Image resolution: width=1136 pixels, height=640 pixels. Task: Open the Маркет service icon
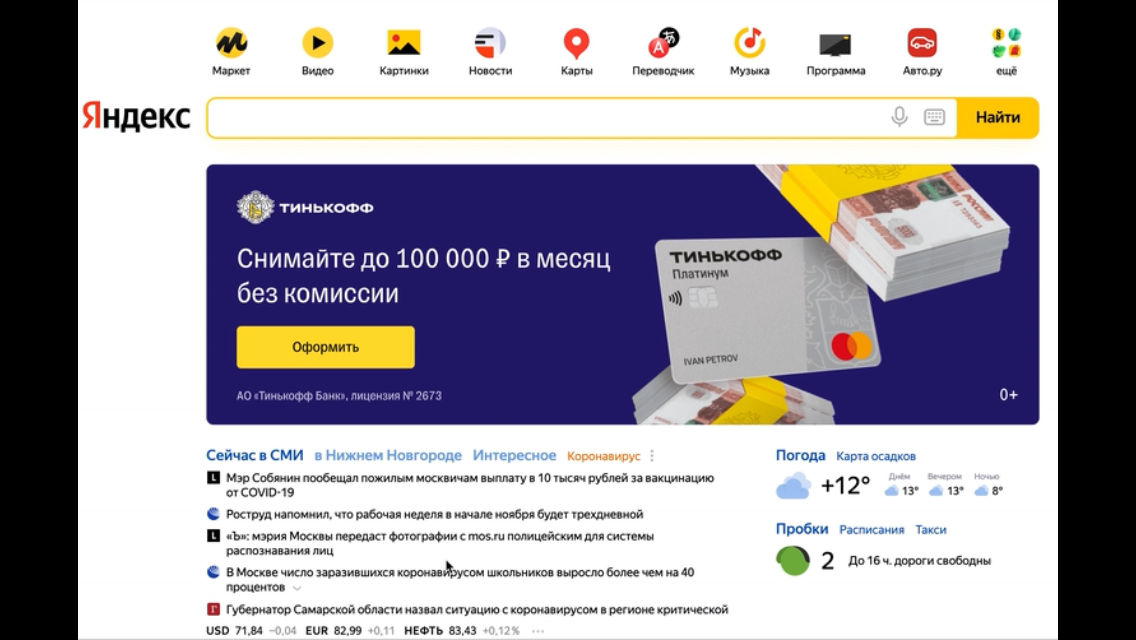[x=231, y=43]
